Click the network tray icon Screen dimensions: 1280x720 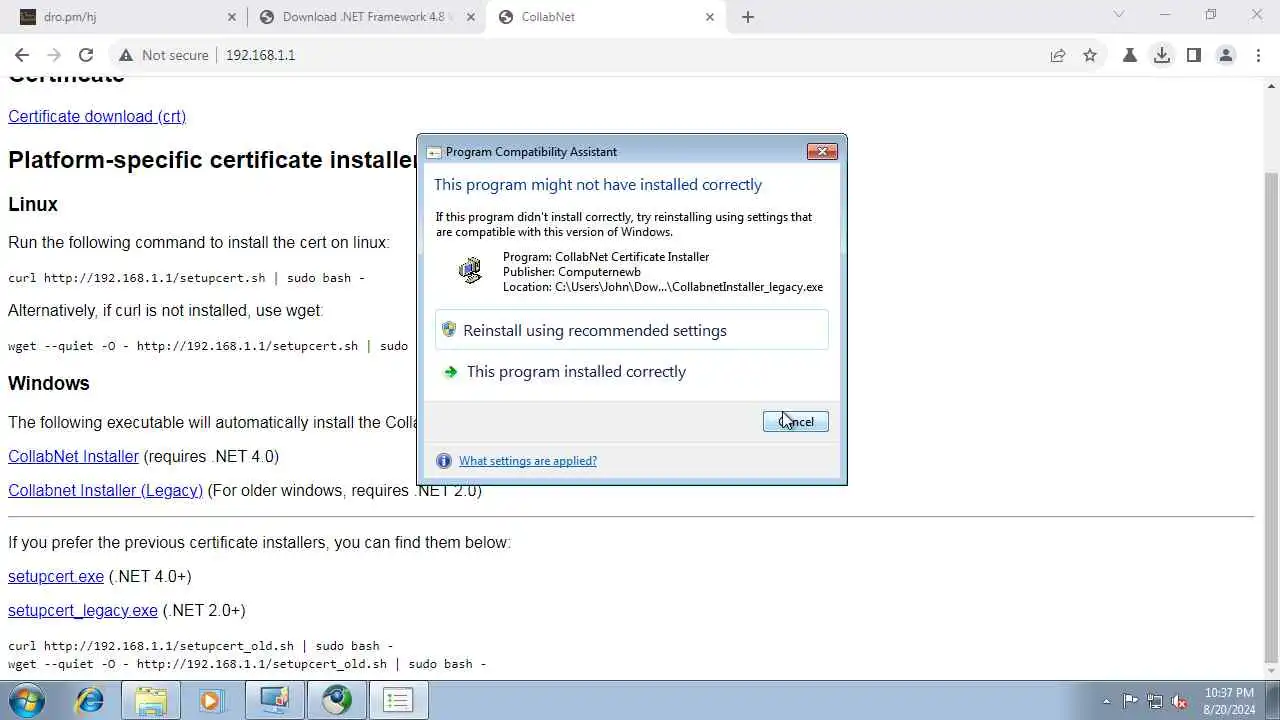(1155, 701)
